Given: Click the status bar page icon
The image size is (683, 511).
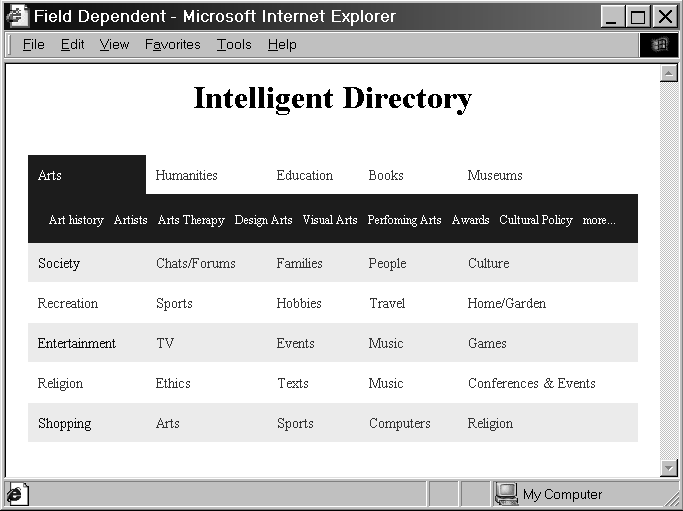Looking at the screenshot, I should [18, 494].
